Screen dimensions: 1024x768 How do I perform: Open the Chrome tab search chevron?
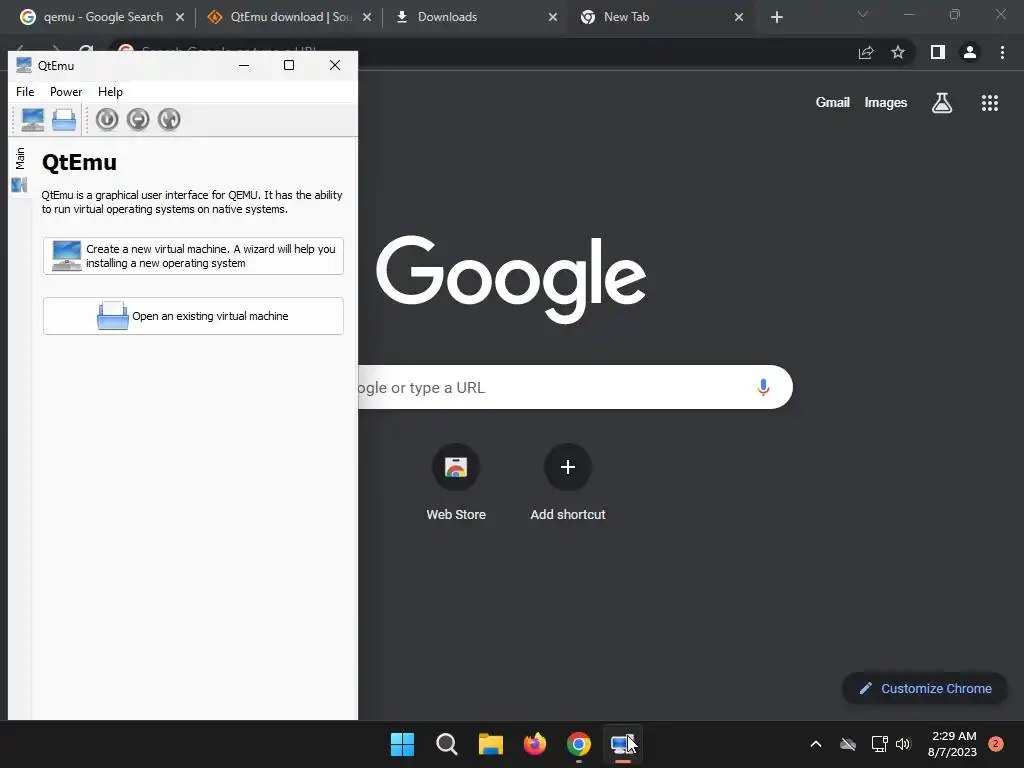pos(863,14)
